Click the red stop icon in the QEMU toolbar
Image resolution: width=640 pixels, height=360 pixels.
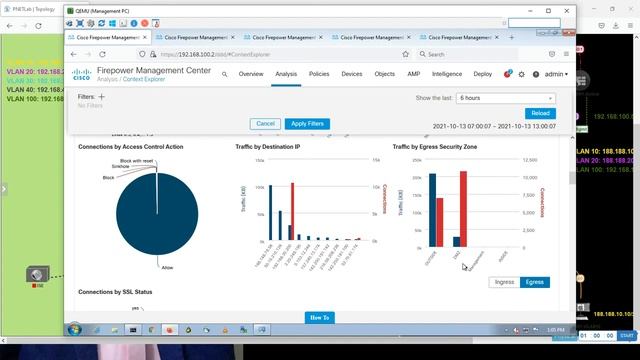144,23
